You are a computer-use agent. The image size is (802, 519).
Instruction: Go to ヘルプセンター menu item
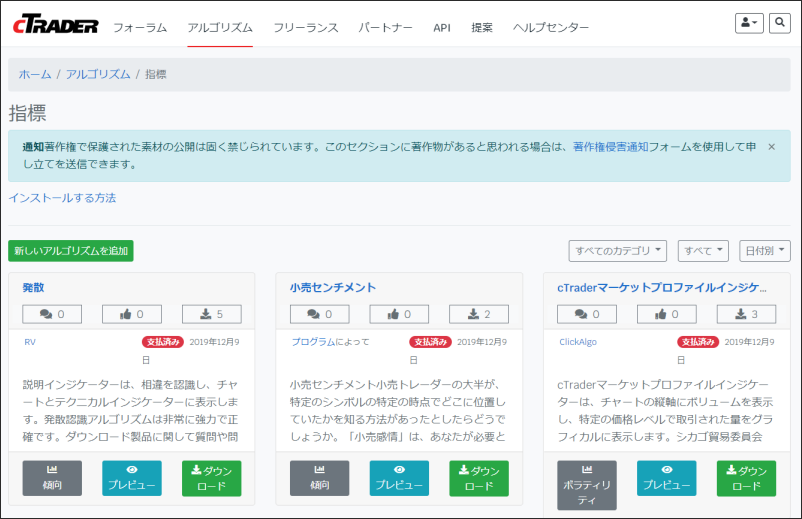(x=550, y=27)
